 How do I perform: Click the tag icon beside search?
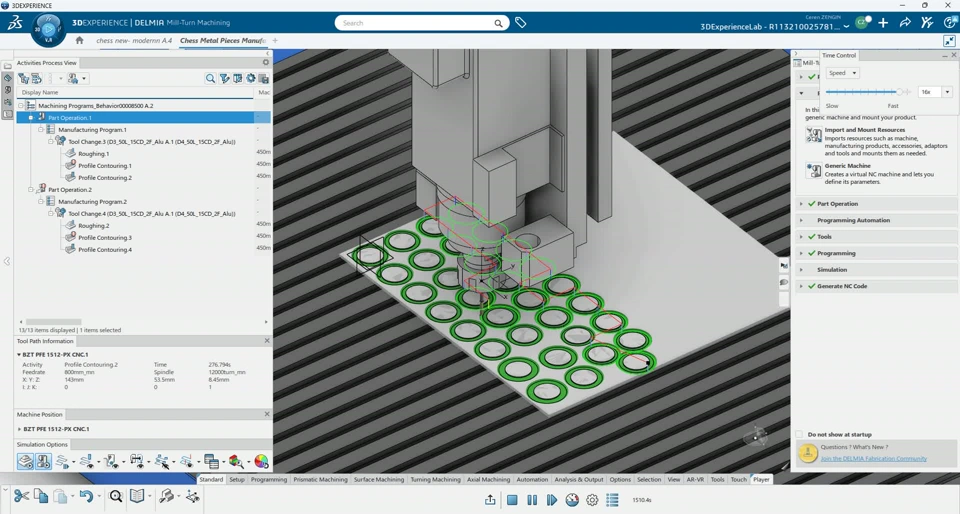point(520,23)
